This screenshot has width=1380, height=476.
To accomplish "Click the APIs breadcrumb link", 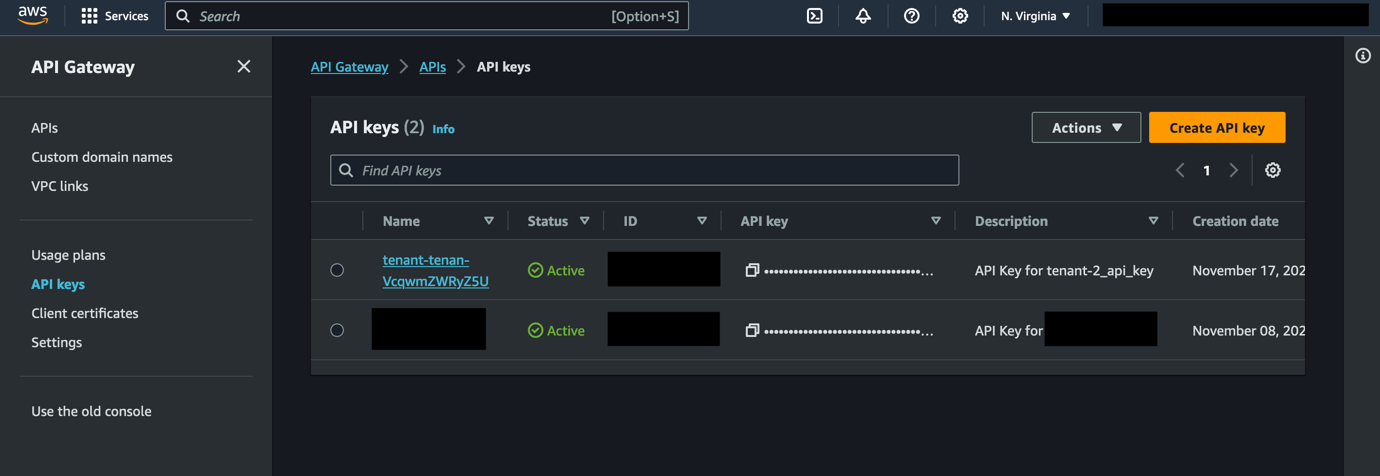I will 433,66.
